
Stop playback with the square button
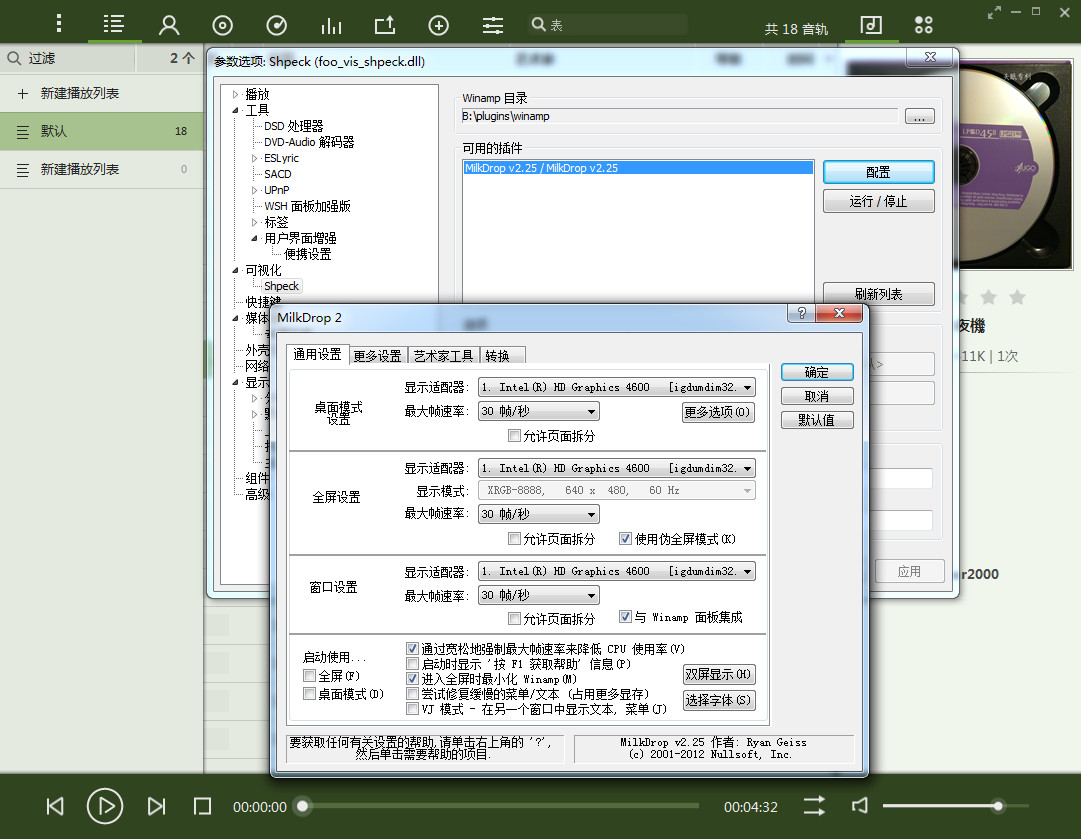pos(202,806)
